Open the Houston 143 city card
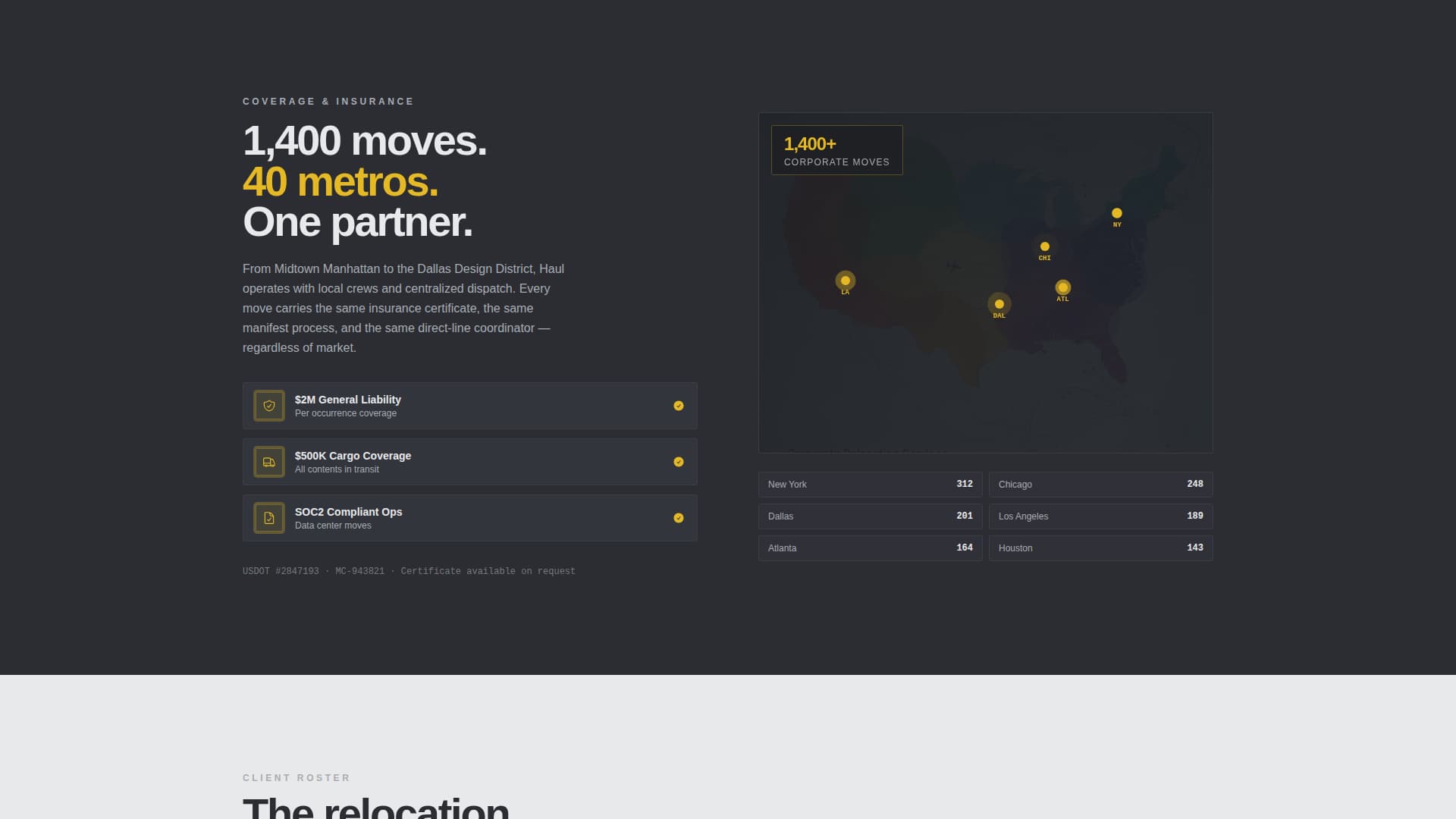The width and height of the screenshot is (1456, 819). coord(1101,548)
